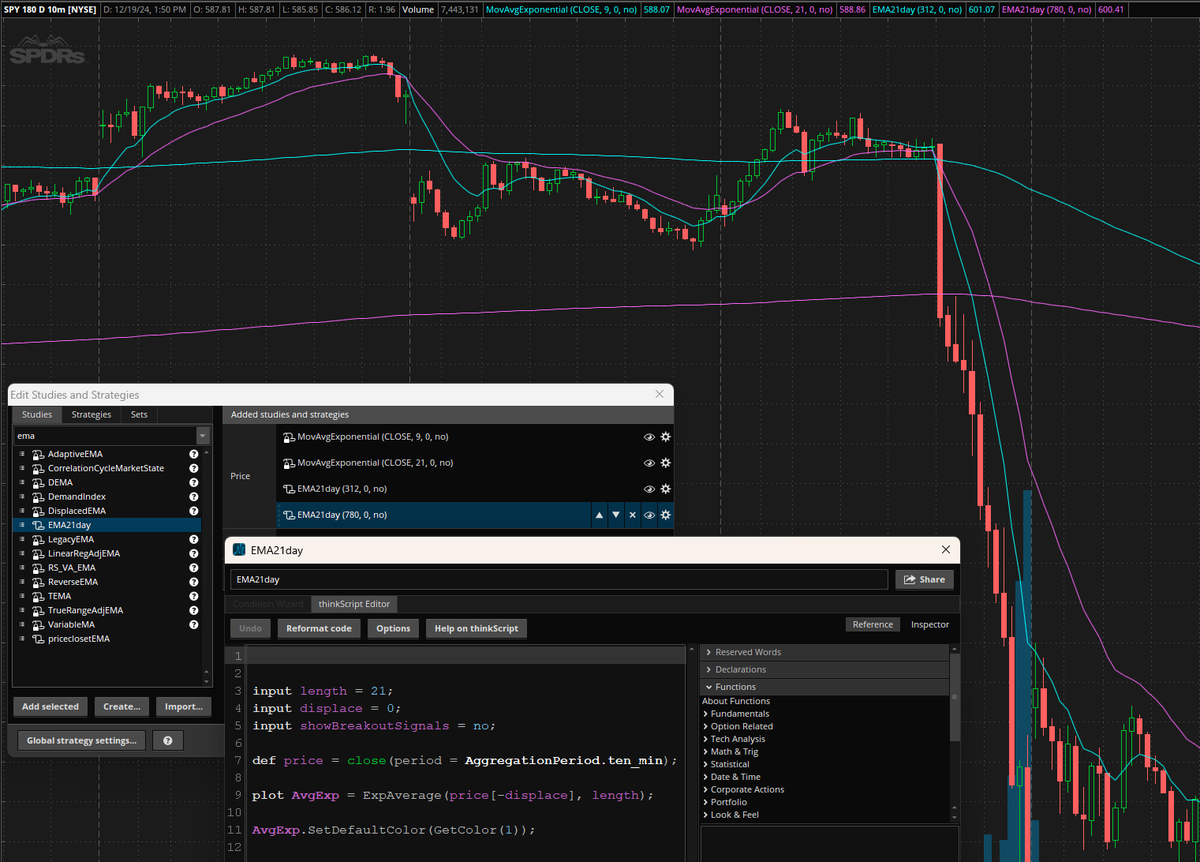
Task: Click About Functions in the reference list
Action: [x=735, y=701]
